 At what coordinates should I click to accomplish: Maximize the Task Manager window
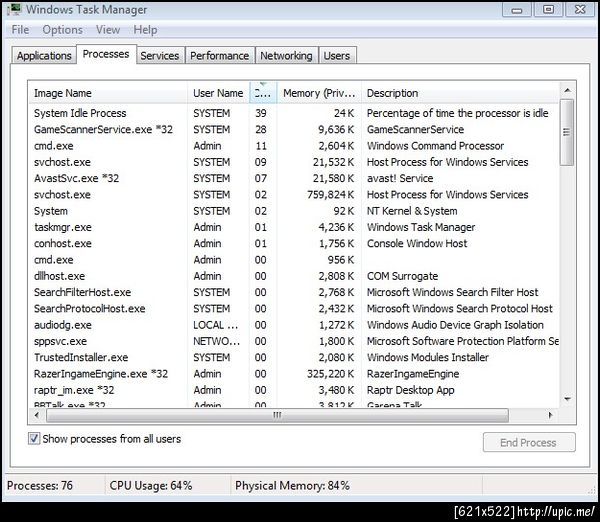click(x=548, y=9)
